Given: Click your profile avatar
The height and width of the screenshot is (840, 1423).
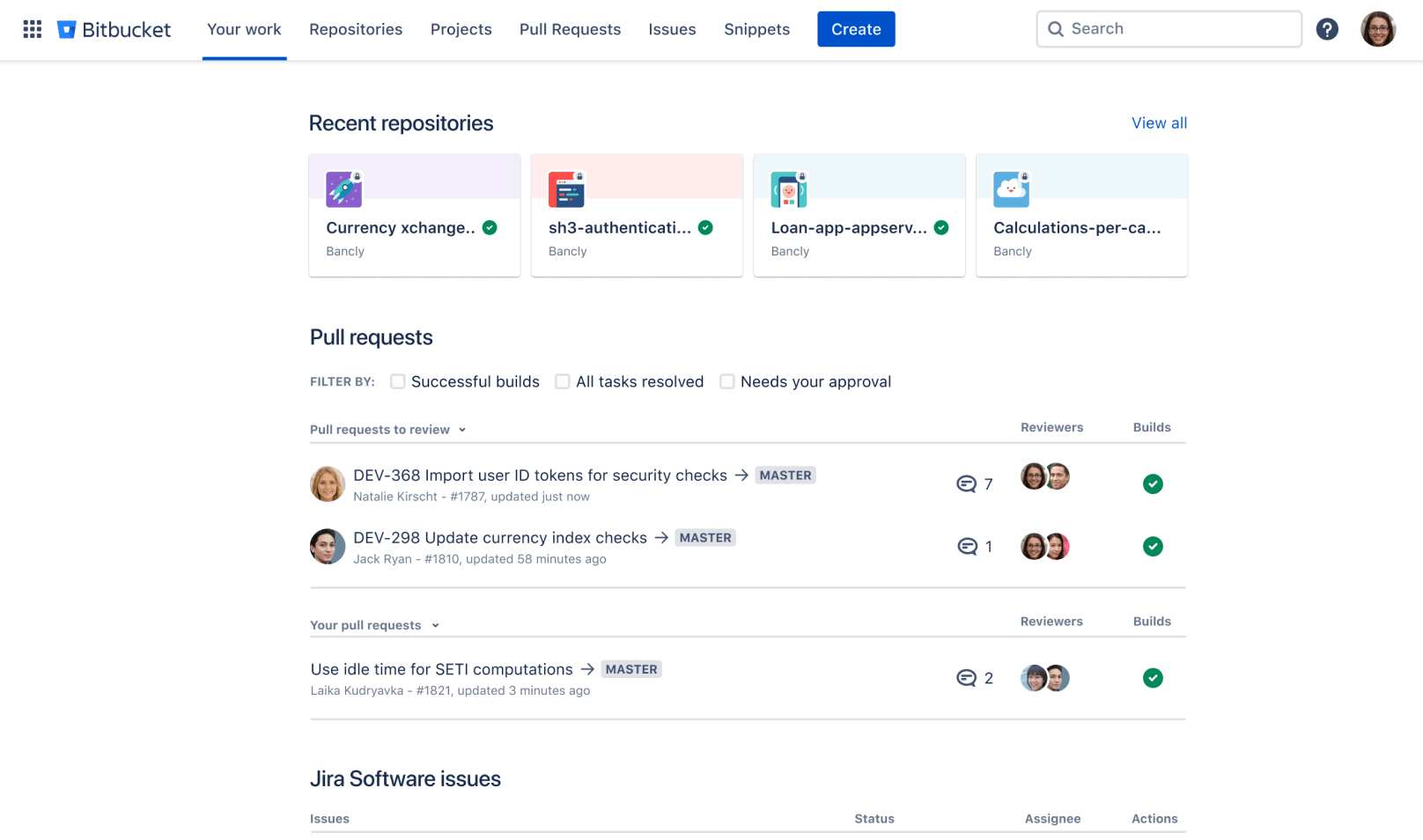Looking at the screenshot, I should (x=1378, y=28).
